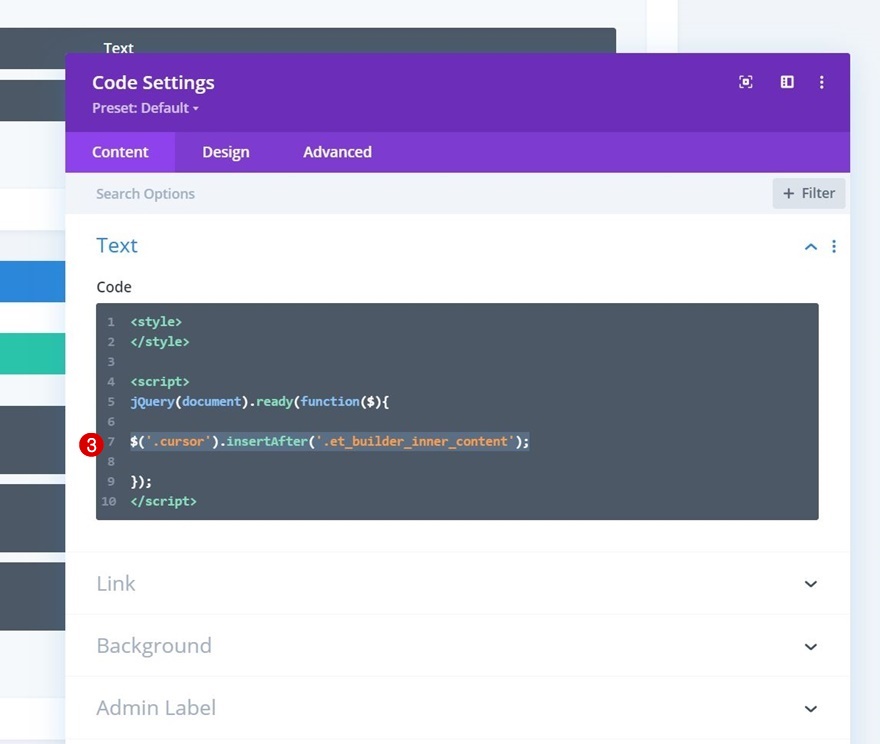Collapse the Text section
The image size is (880, 744).
click(811, 246)
